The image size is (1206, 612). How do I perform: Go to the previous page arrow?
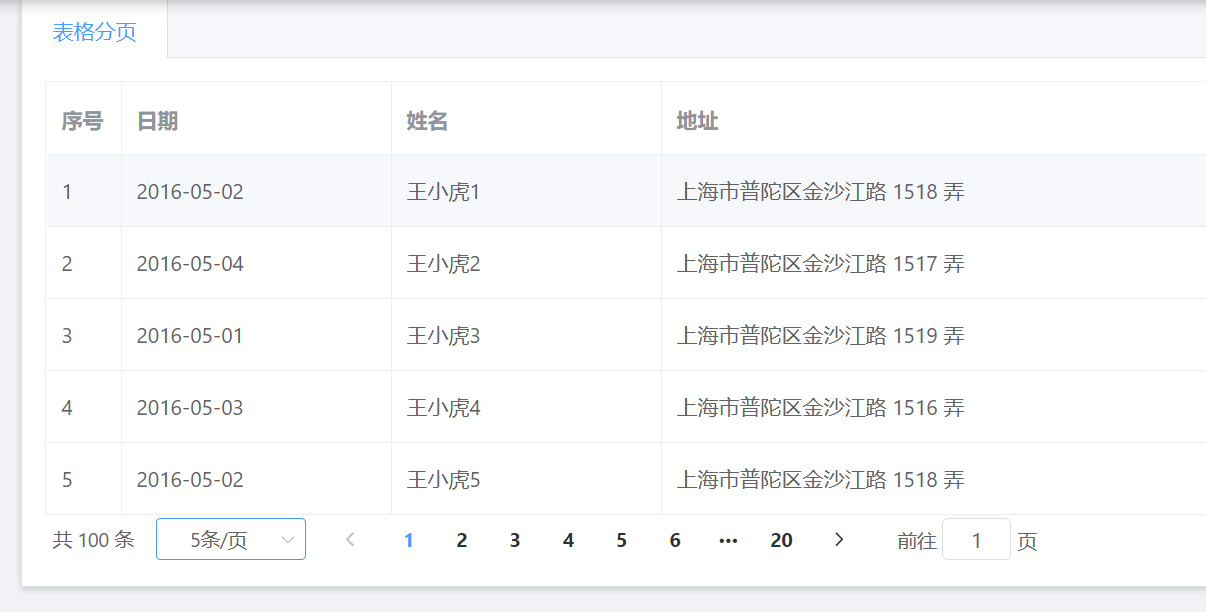click(350, 540)
